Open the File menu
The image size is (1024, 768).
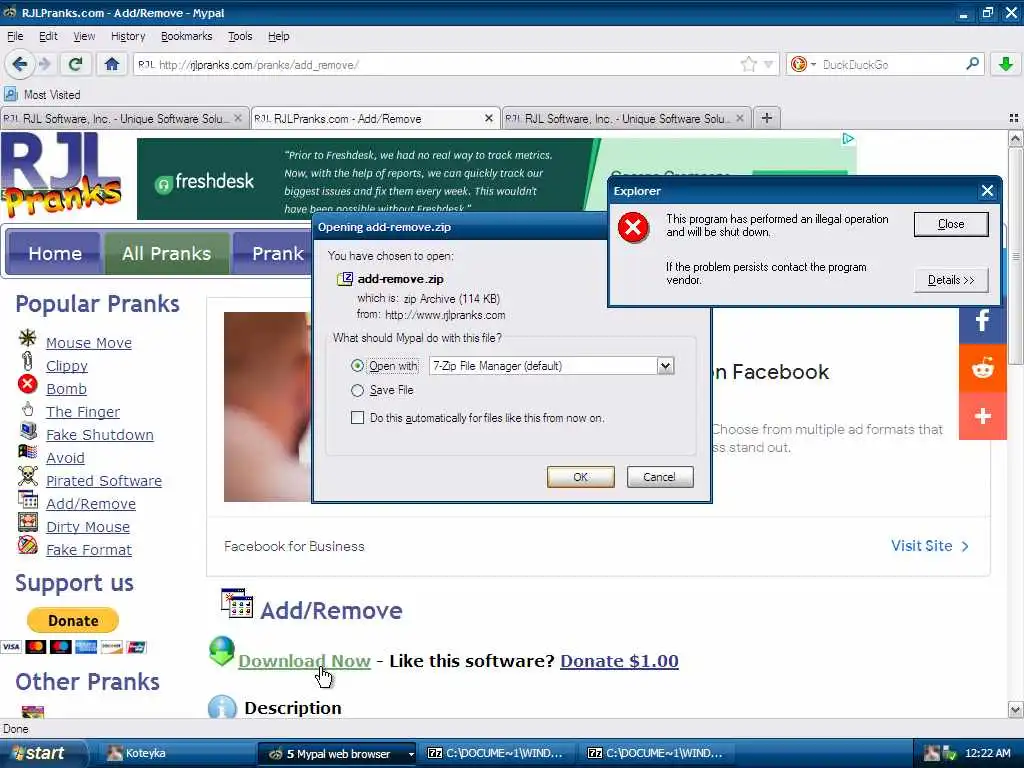15,36
